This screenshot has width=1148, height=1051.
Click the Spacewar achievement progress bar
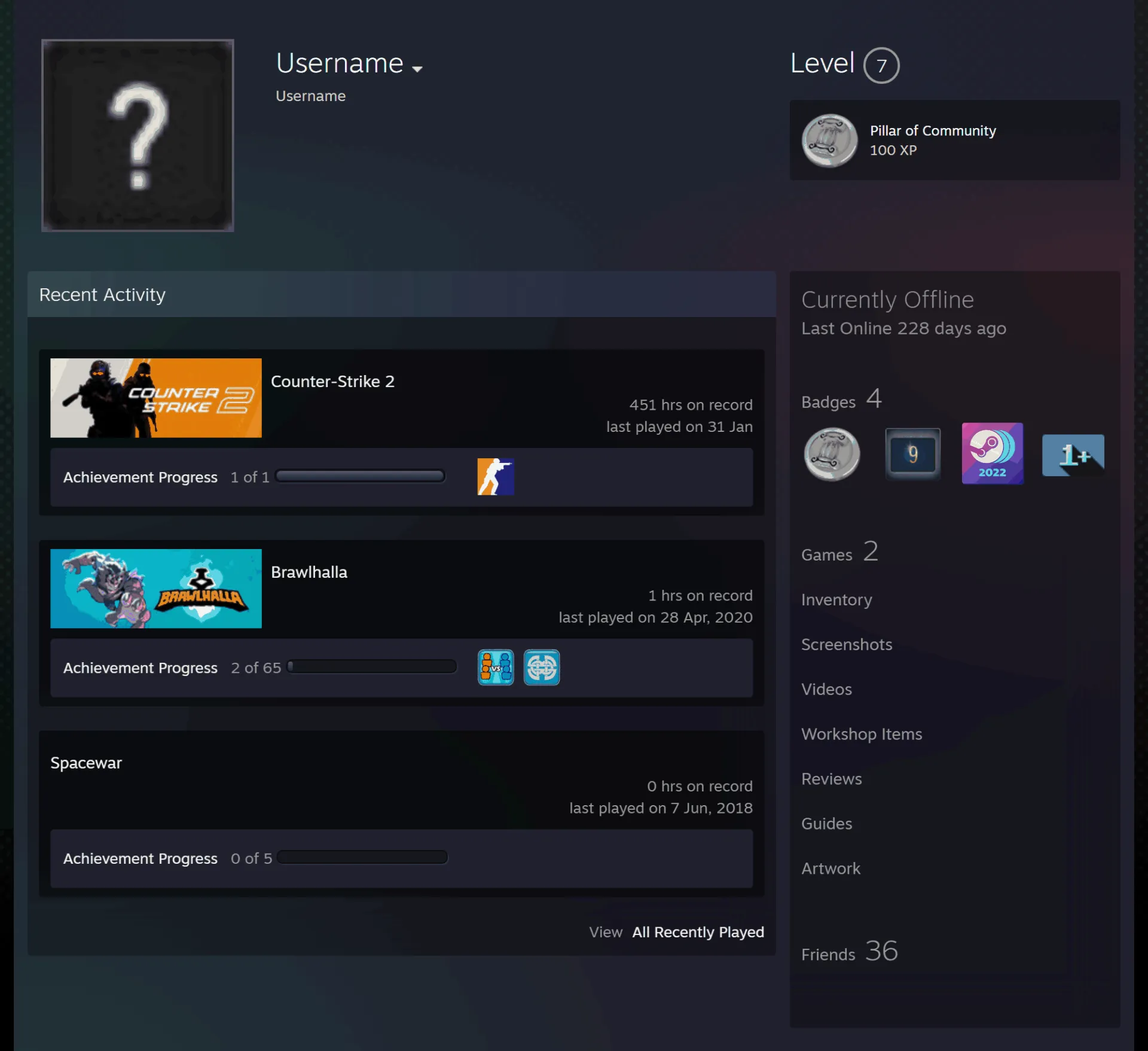(362, 857)
